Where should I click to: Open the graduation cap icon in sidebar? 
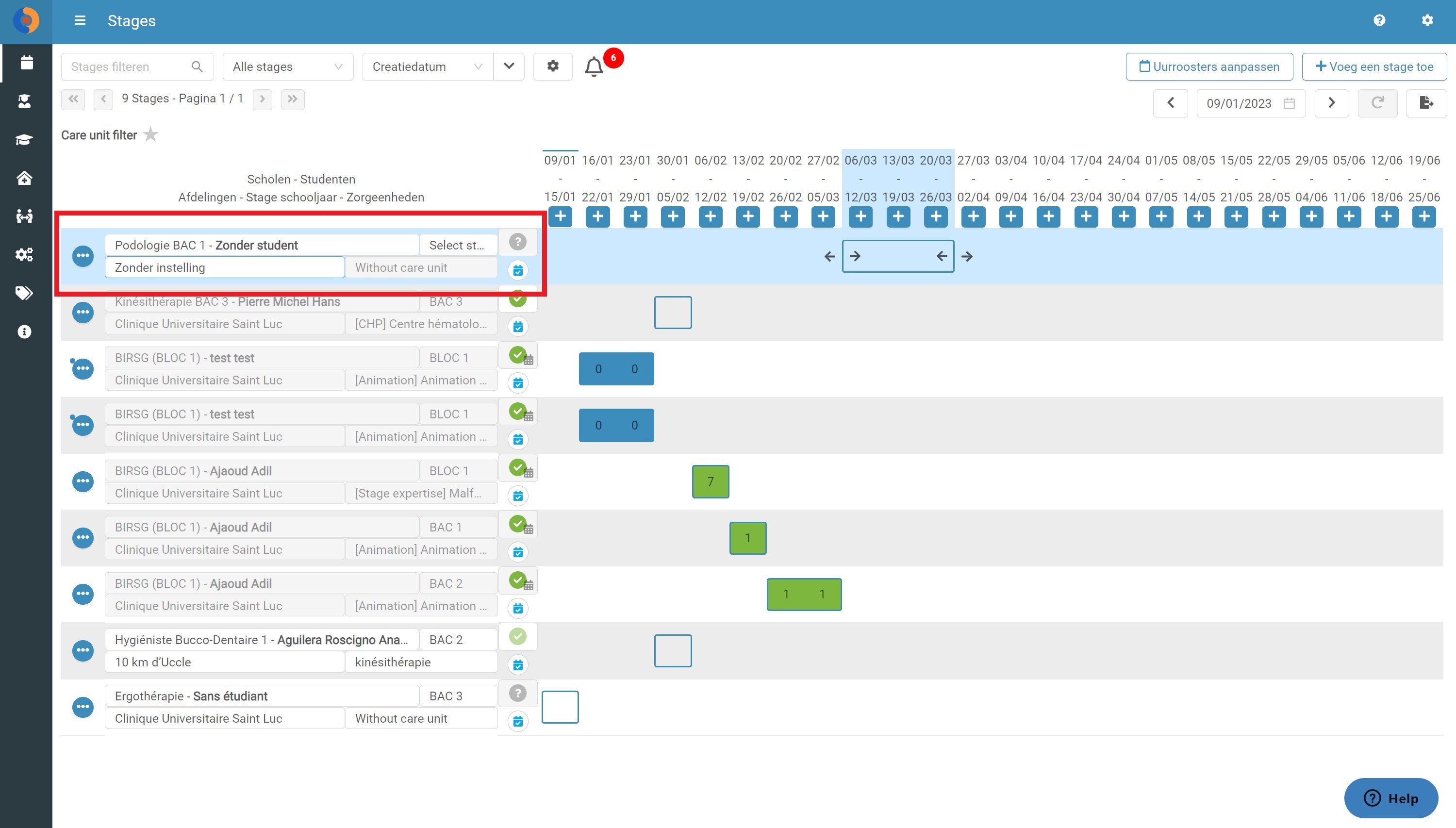tap(24, 139)
